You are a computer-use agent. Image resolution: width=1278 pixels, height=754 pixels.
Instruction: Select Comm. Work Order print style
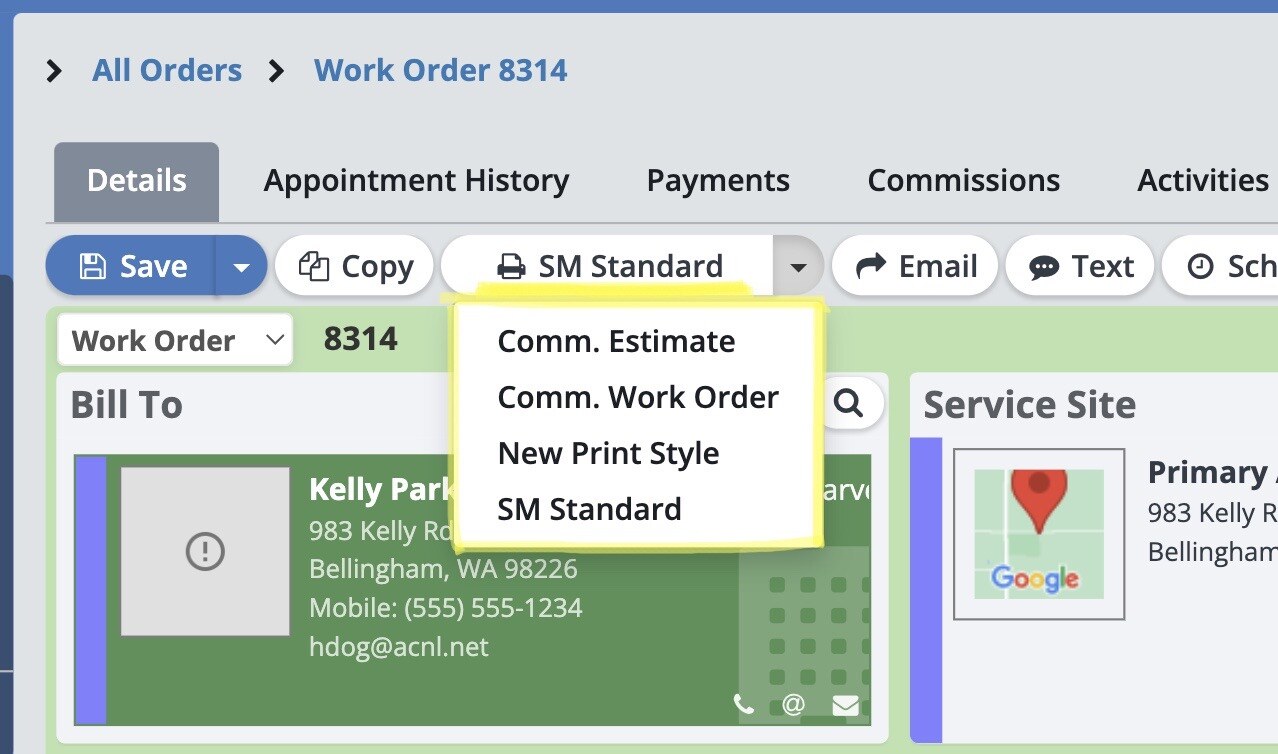[x=638, y=397]
